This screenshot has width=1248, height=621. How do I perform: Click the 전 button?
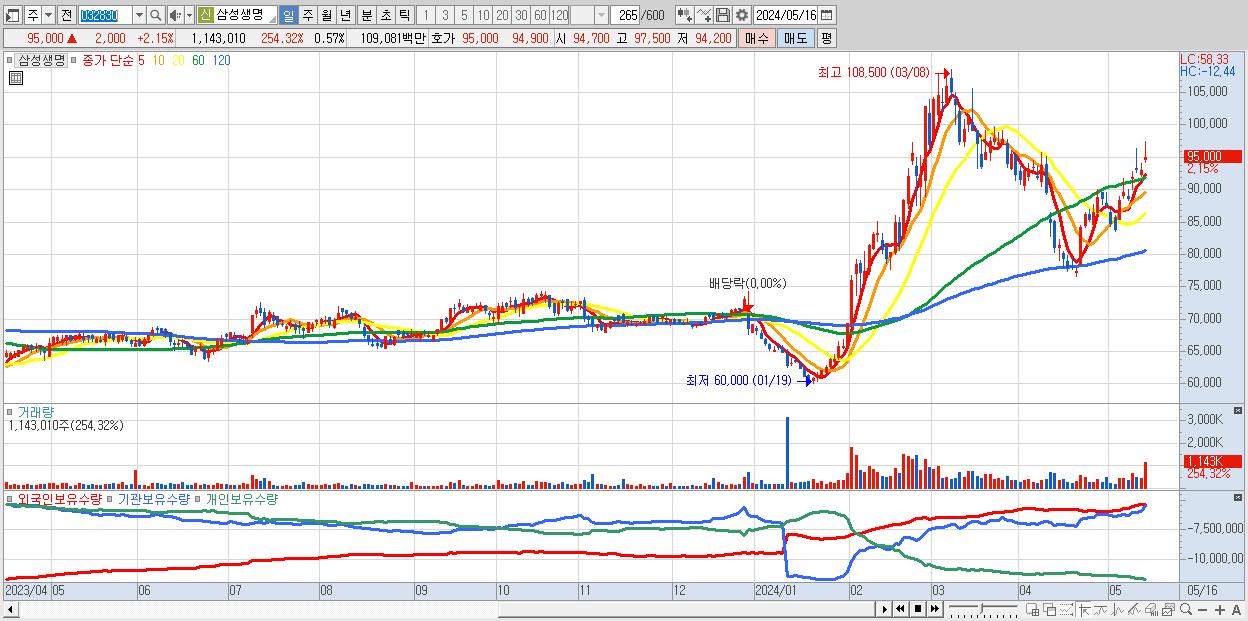[x=66, y=15]
